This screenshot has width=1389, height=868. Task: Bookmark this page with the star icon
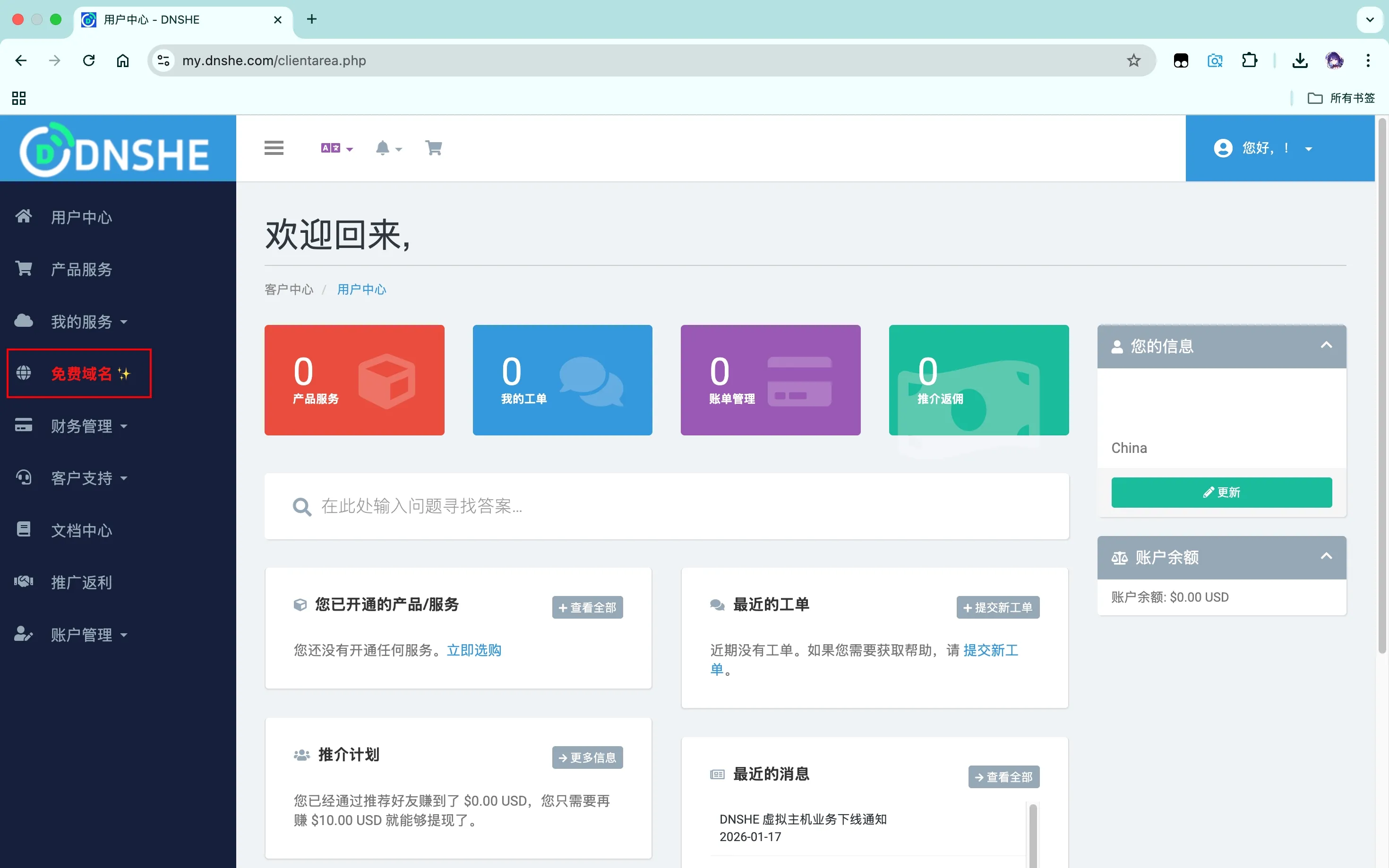tap(1133, 61)
